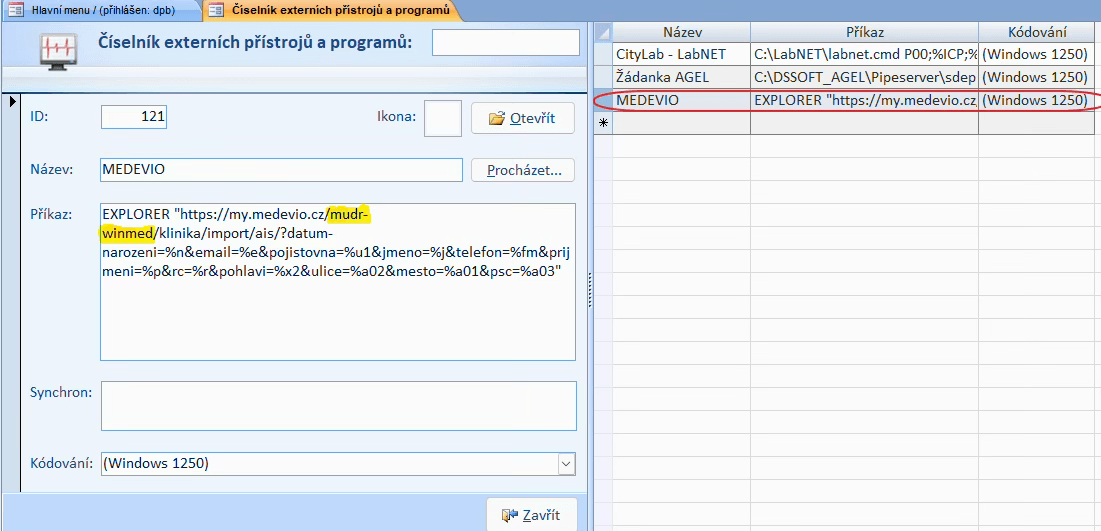Click the empty Ikona preview box

(x=442, y=118)
